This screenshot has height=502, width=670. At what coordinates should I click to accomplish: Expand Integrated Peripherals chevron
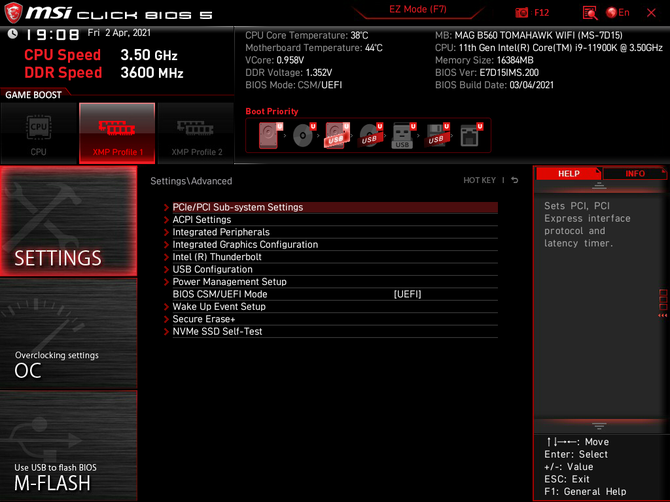coord(167,232)
